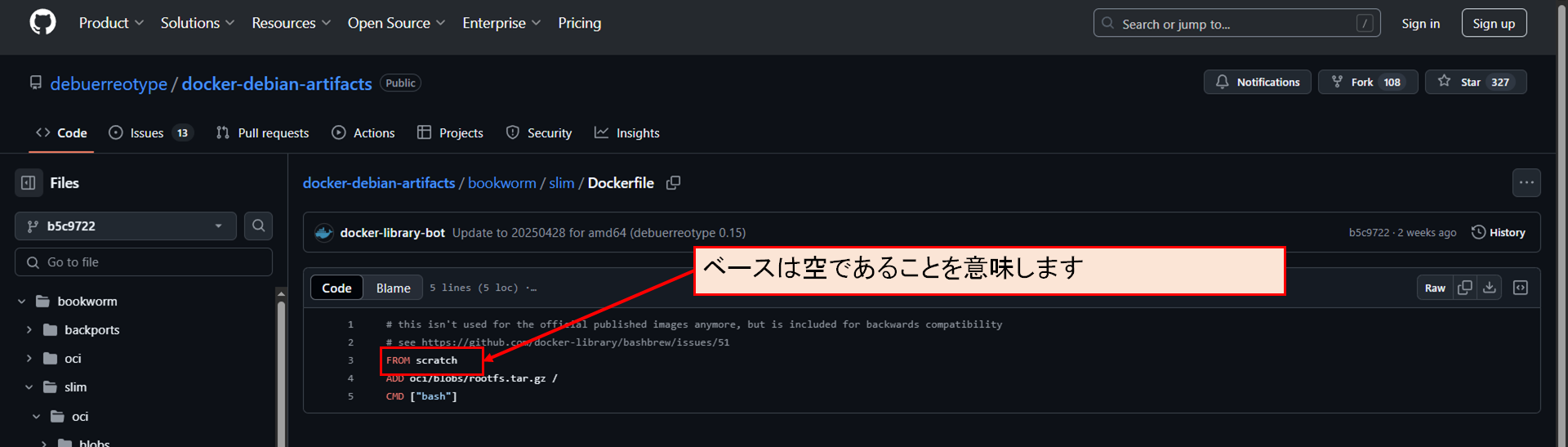This screenshot has width=1568, height=447.
Task: Open the debuerreotype owner link
Action: pos(109,83)
